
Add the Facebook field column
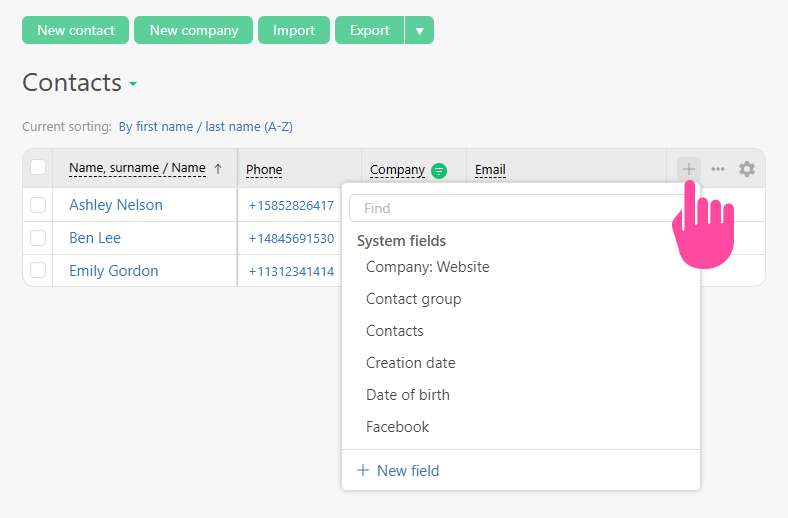point(397,427)
